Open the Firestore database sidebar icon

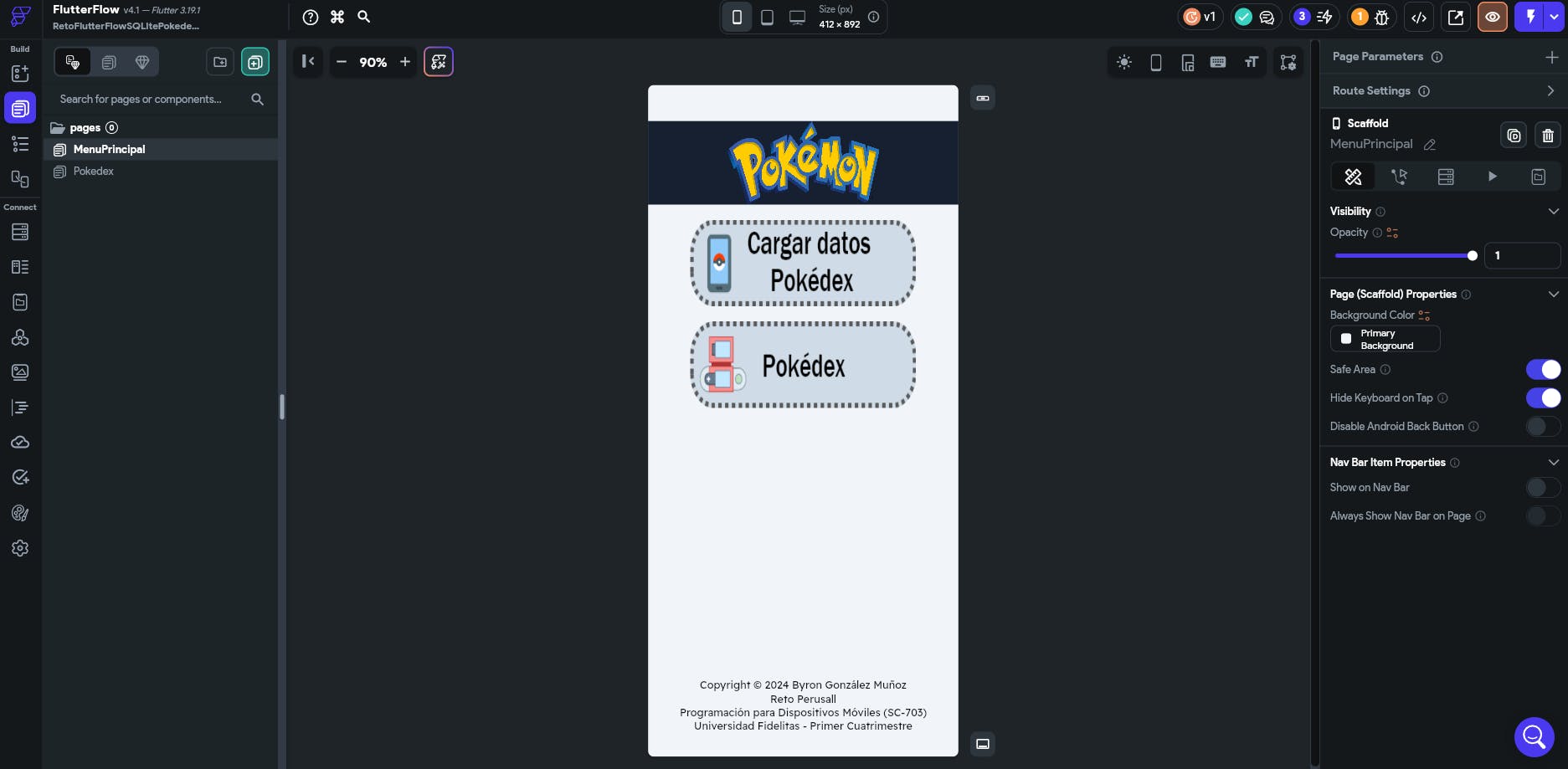(x=20, y=232)
